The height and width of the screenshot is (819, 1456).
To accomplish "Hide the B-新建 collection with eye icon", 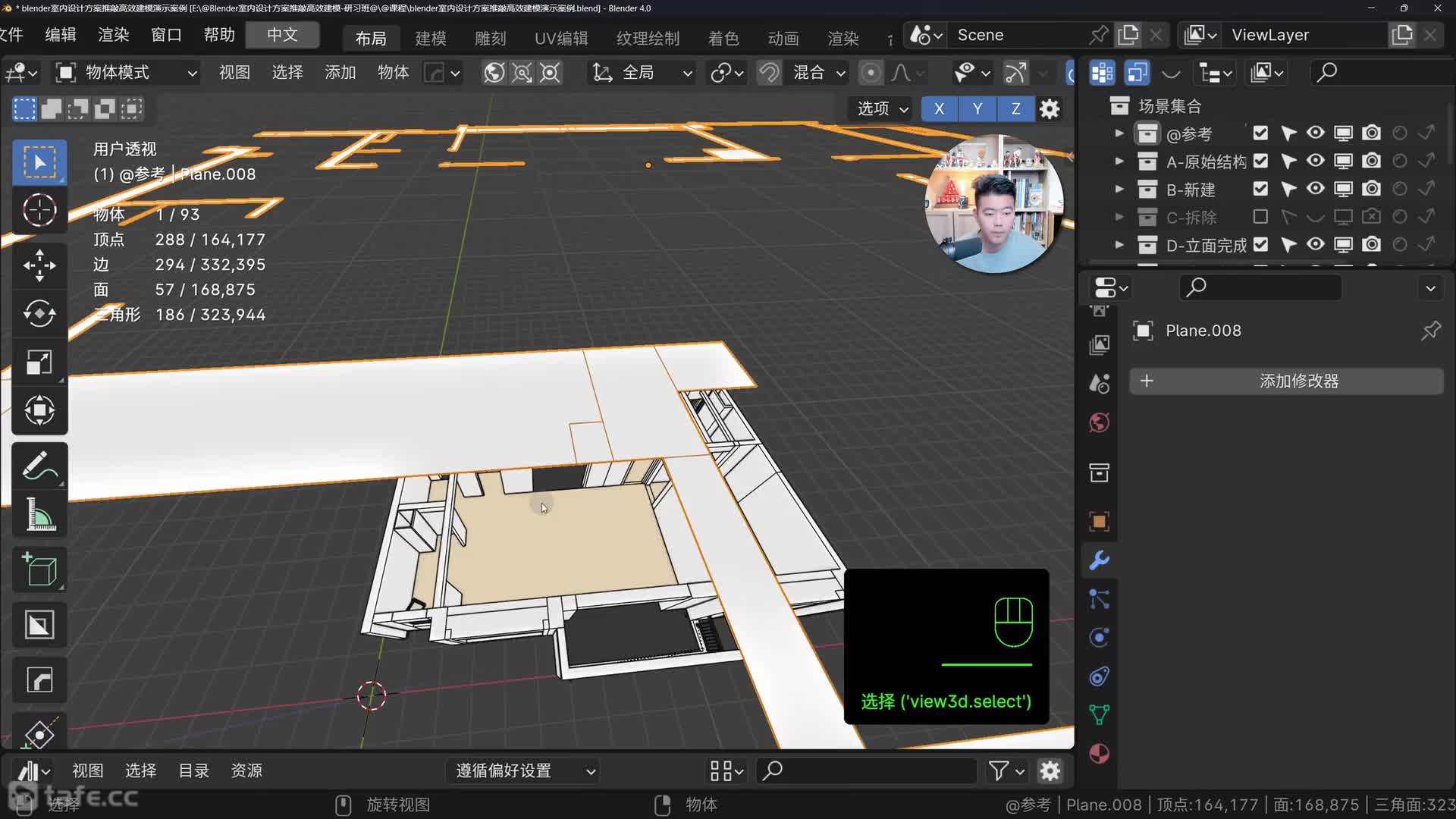I will tap(1316, 189).
